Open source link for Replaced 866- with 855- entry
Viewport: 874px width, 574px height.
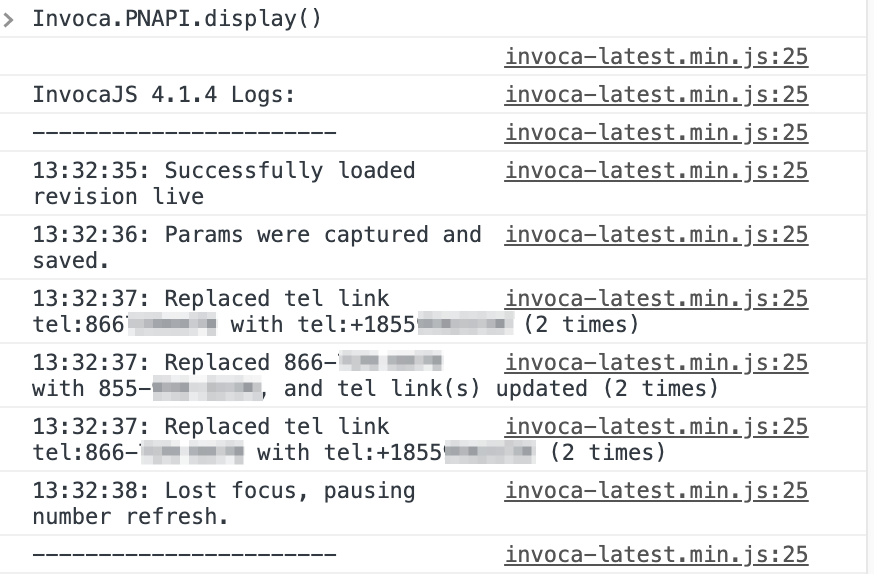(x=656, y=363)
